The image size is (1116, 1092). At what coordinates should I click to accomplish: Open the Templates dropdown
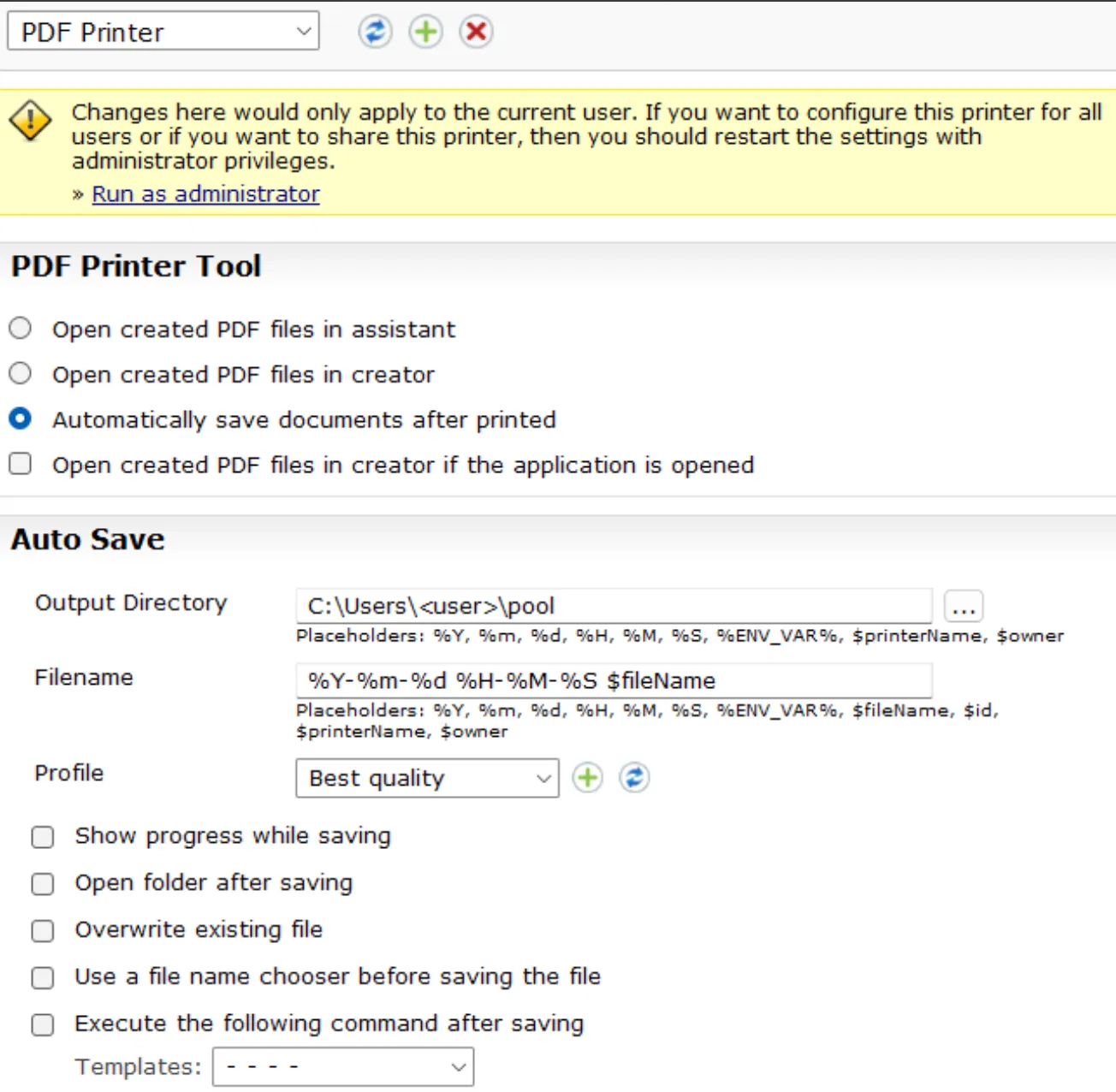pos(343,1067)
